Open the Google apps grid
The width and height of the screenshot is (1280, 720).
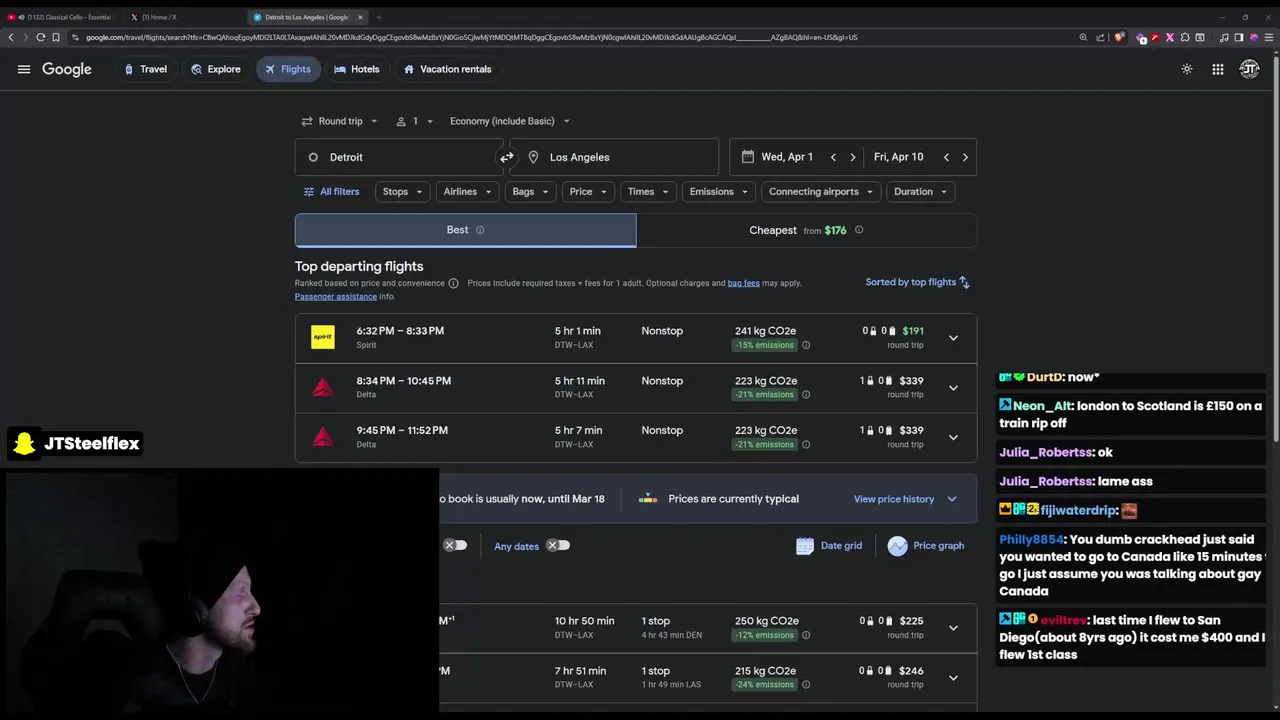1218,69
